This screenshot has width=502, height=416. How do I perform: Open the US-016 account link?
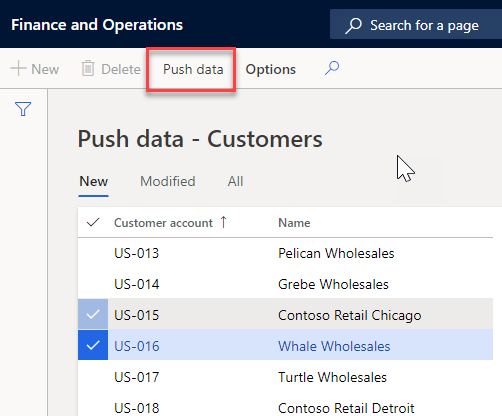(x=136, y=346)
